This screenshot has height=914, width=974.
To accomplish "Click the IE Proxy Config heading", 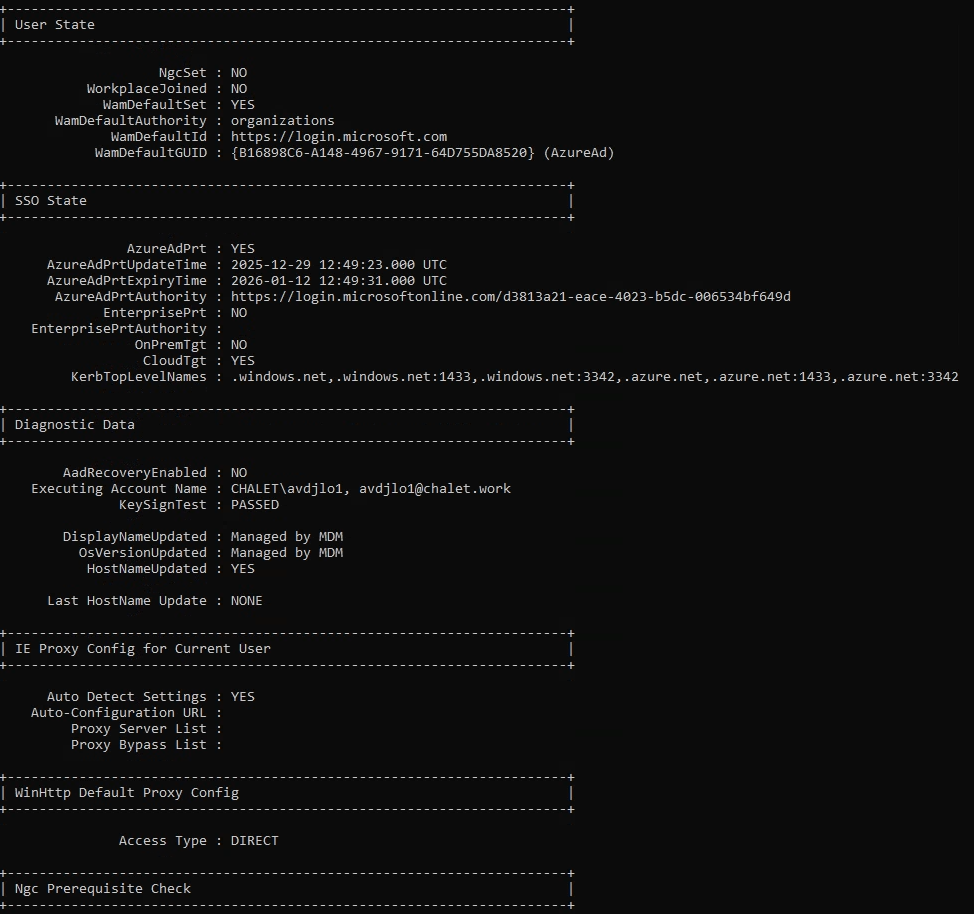I will point(143,649).
